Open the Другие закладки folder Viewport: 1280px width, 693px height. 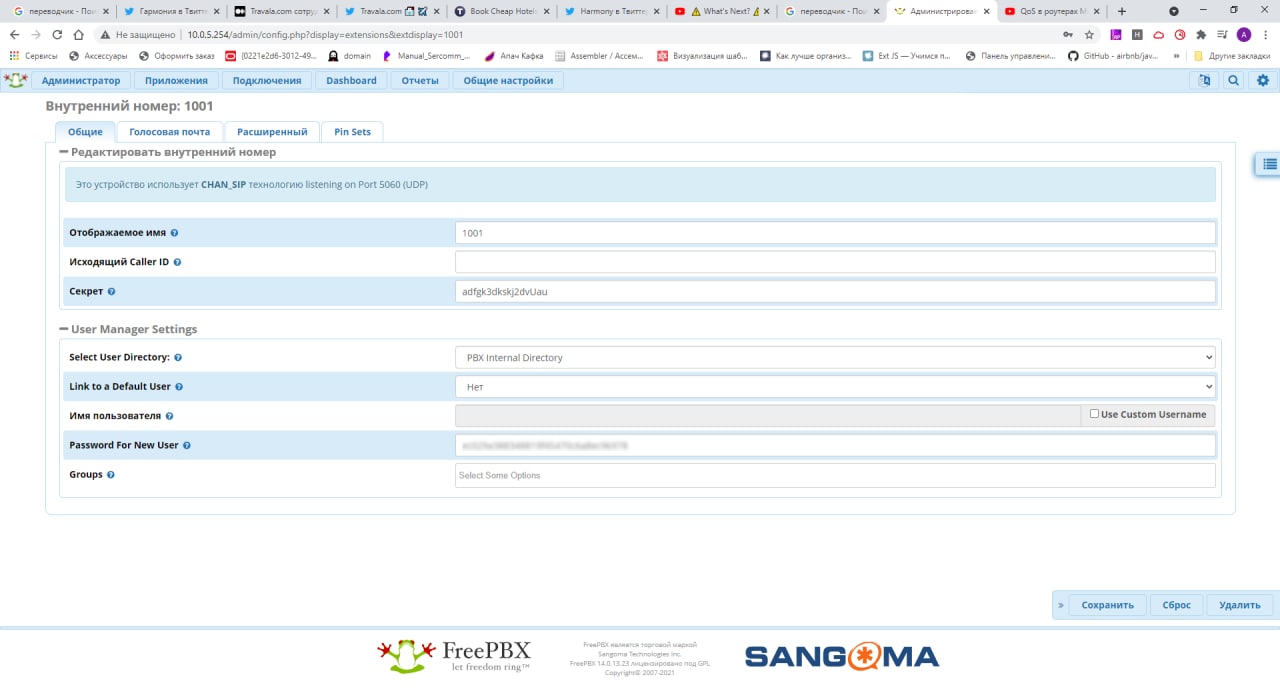point(1233,56)
